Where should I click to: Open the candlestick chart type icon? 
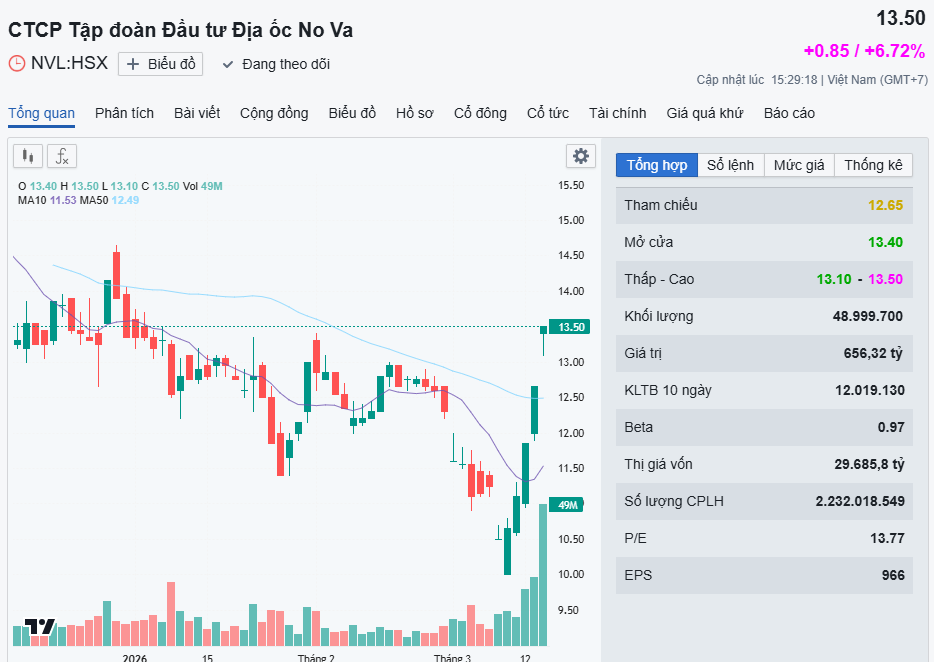28,156
